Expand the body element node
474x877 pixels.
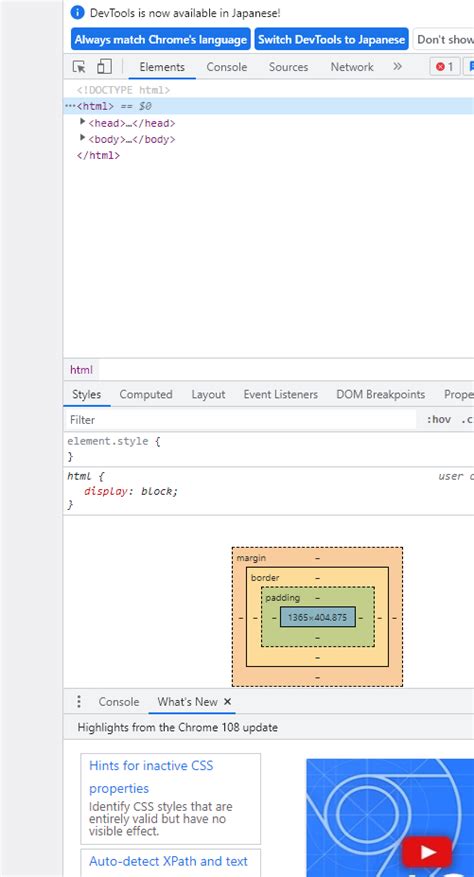[x=83, y=138]
